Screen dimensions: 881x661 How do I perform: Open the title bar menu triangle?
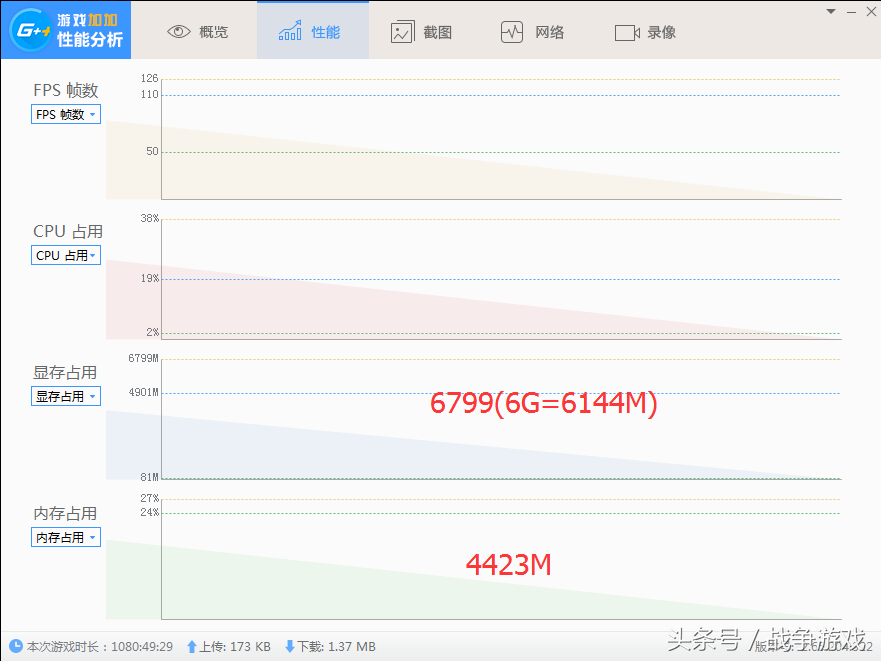click(830, 11)
